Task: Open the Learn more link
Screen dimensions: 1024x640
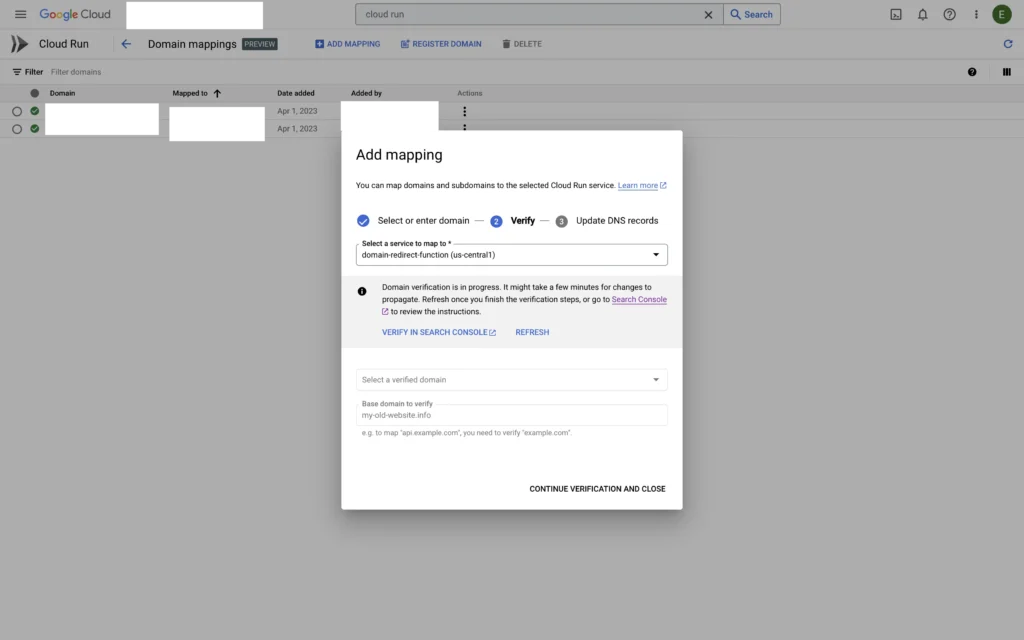Action: [641, 185]
